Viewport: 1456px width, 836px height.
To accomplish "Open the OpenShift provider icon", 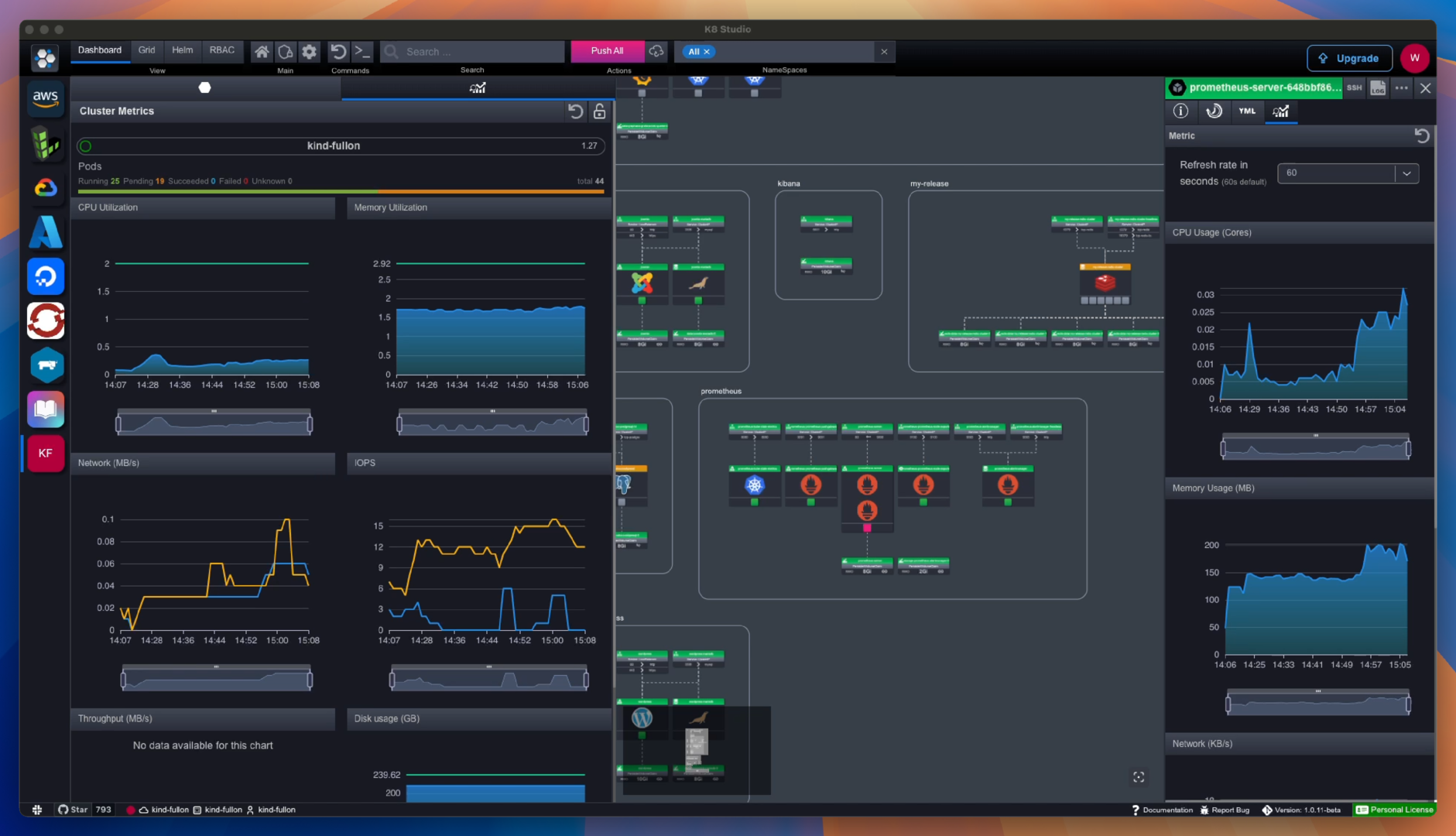I will [x=45, y=320].
